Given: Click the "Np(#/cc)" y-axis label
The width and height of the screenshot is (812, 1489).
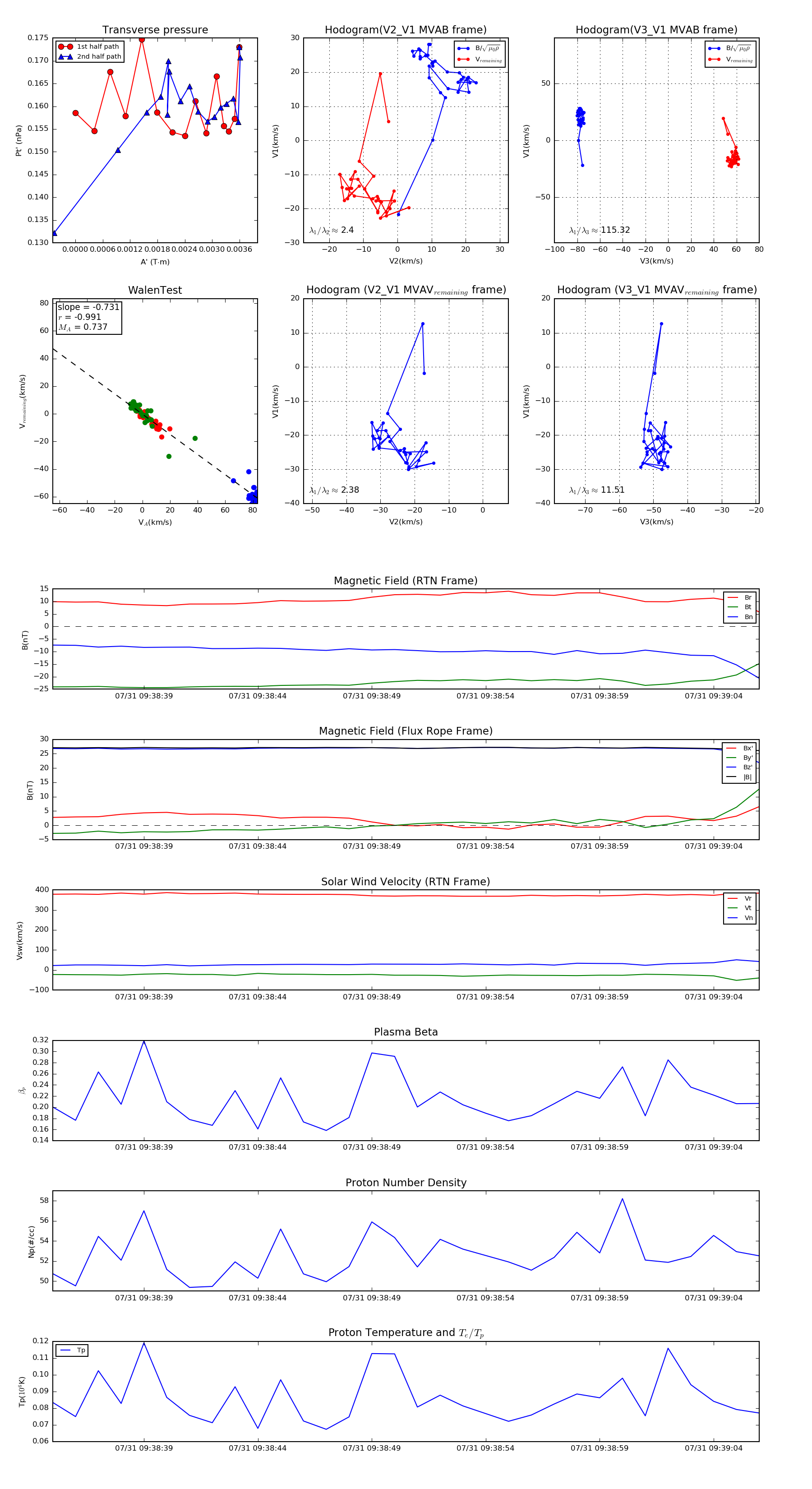Looking at the screenshot, I should (x=31, y=1242).
